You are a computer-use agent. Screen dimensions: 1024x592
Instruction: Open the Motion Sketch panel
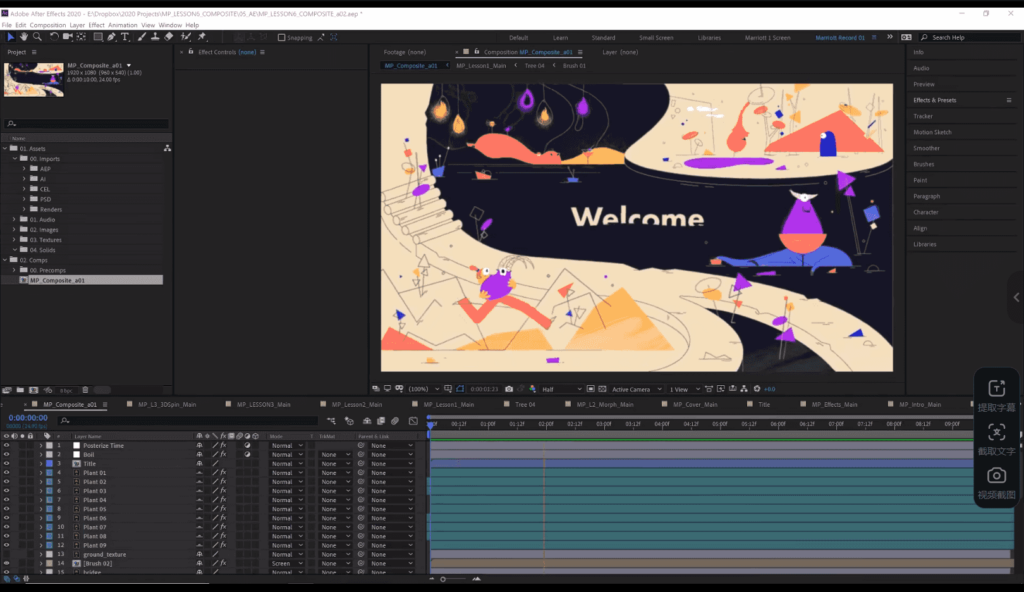click(933, 132)
